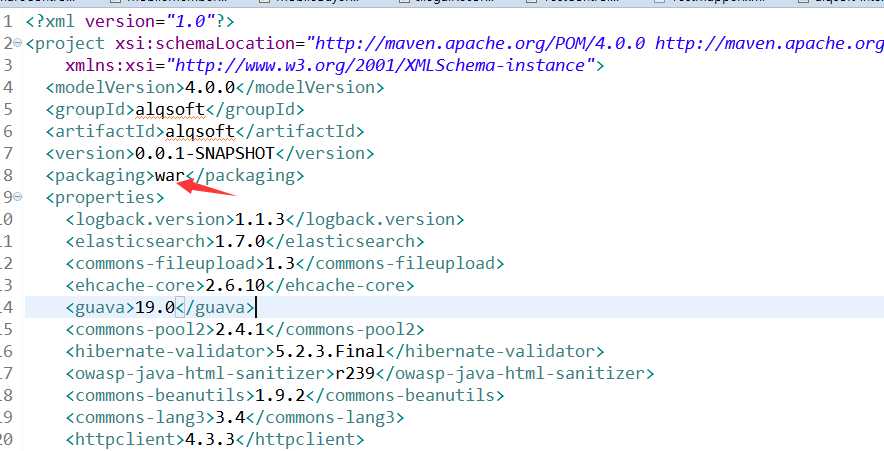Click the closing packaging tag

(x=245, y=175)
